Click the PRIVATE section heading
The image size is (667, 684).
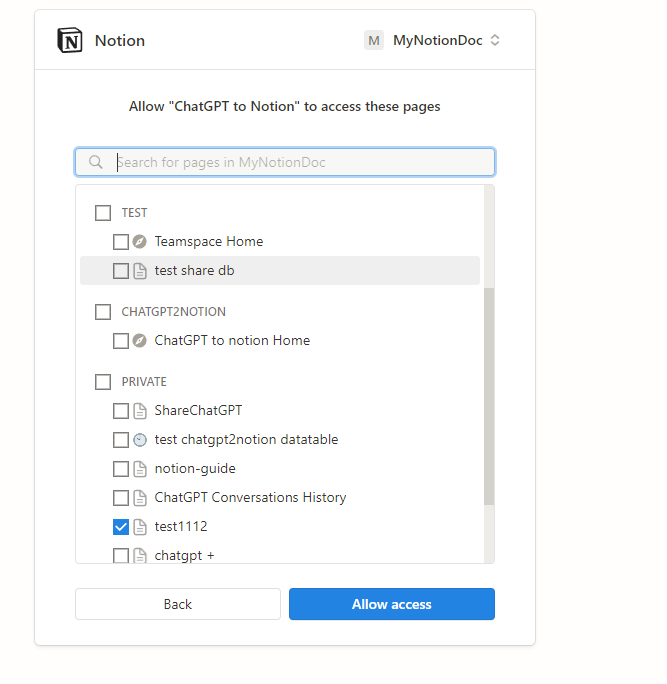click(144, 382)
